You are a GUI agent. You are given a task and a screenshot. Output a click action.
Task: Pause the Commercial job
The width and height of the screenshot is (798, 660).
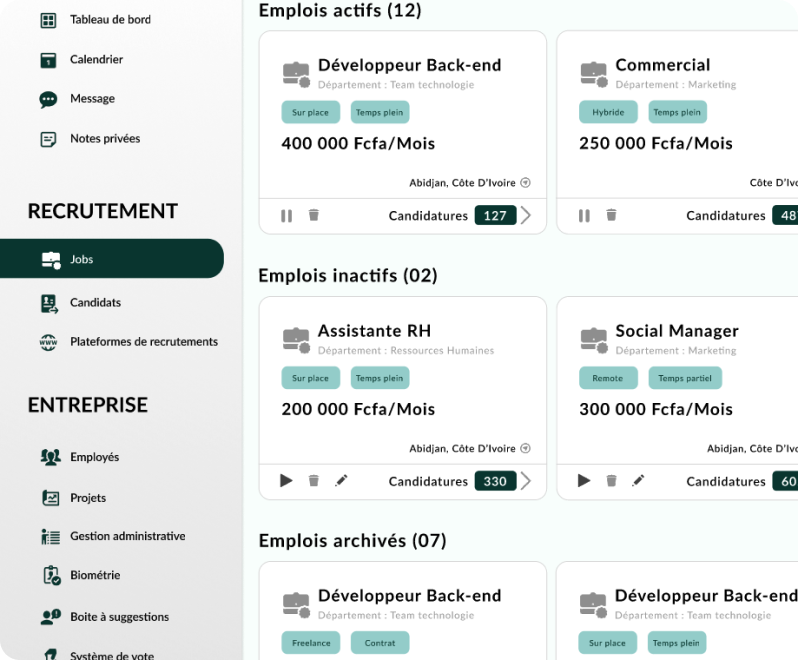[x=584, y=216]
